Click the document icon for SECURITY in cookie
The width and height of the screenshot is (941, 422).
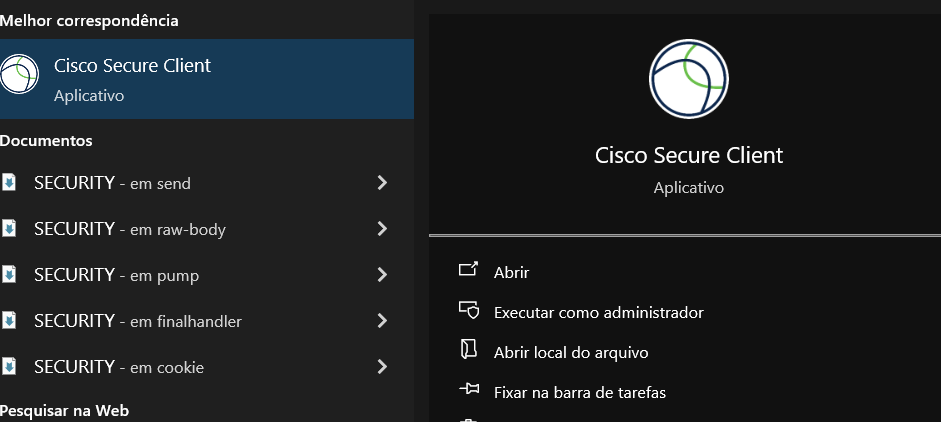(x=8, y=366)
